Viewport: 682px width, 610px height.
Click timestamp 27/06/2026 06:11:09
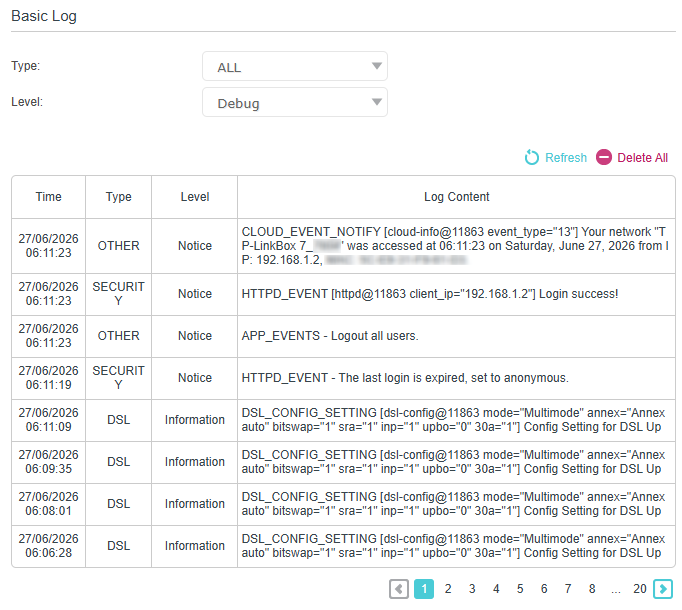tap(48, 420)
